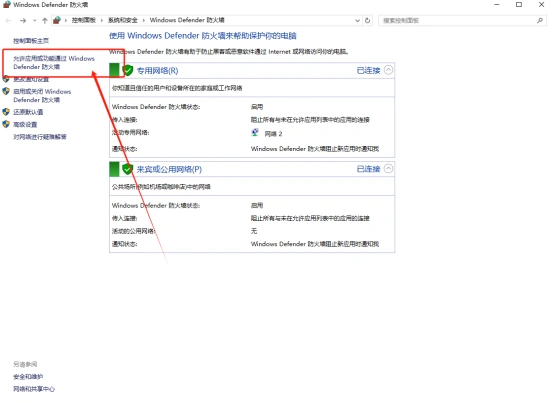This screenshot has width=553, height=403.
Task: Expand the address bar history dropdown
Action: (x=357, y=21)
